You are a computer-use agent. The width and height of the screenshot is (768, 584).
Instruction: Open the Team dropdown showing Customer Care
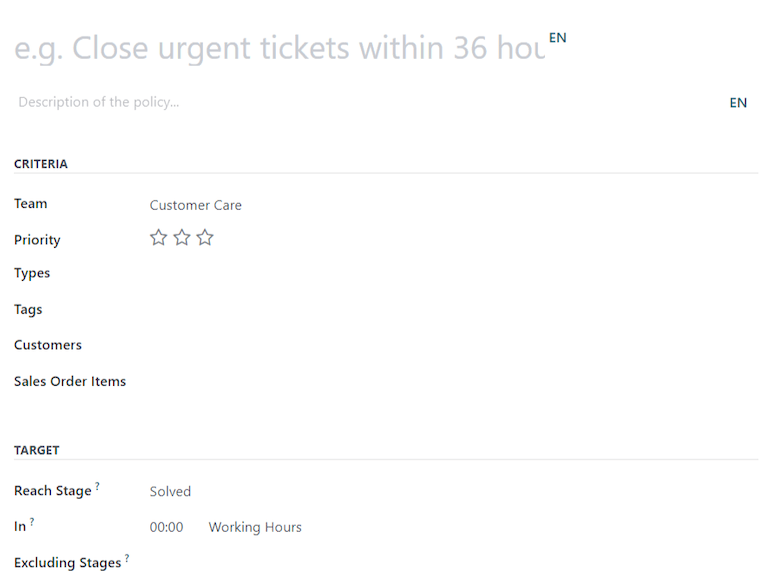click(300, 205)
